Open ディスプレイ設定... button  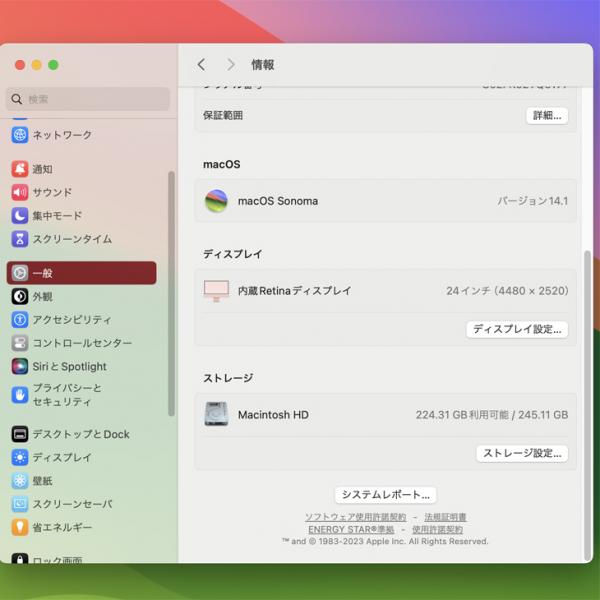pos(517,328)
